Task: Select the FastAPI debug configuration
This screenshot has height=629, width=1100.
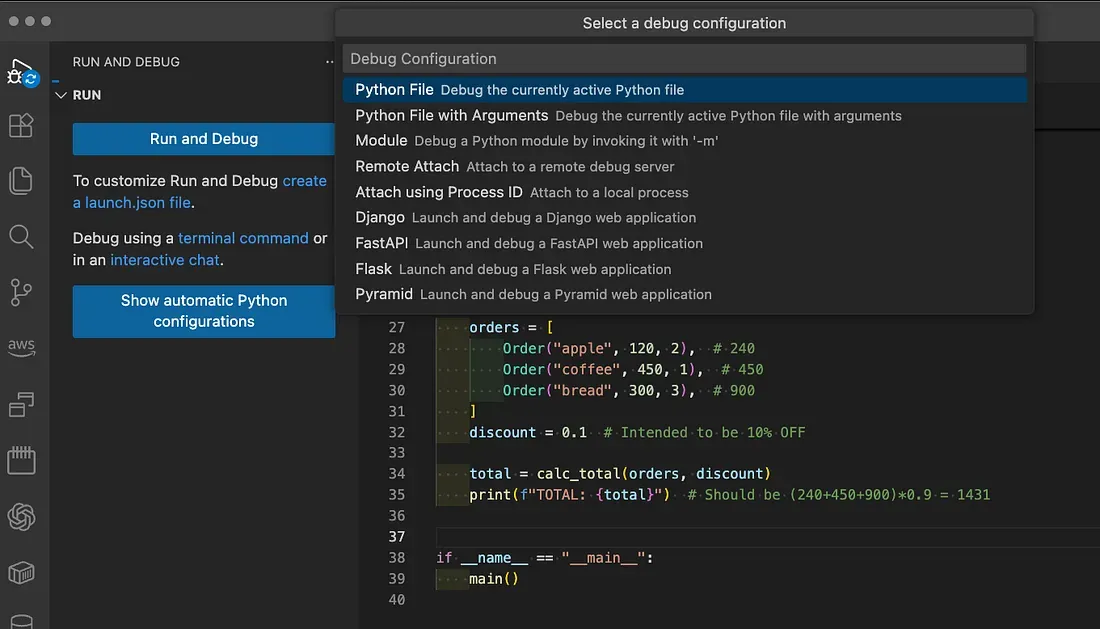Action: 684,243
